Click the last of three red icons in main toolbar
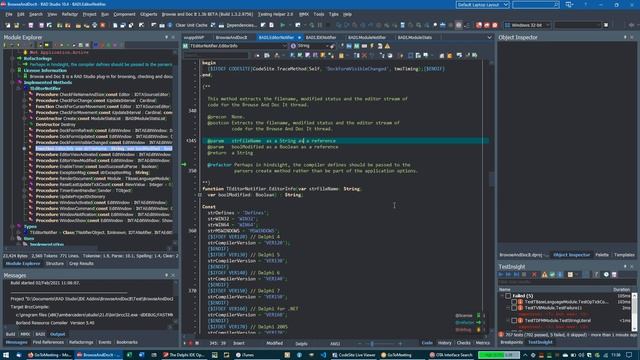This screenshot has height=360, width=640. (495, 25)
